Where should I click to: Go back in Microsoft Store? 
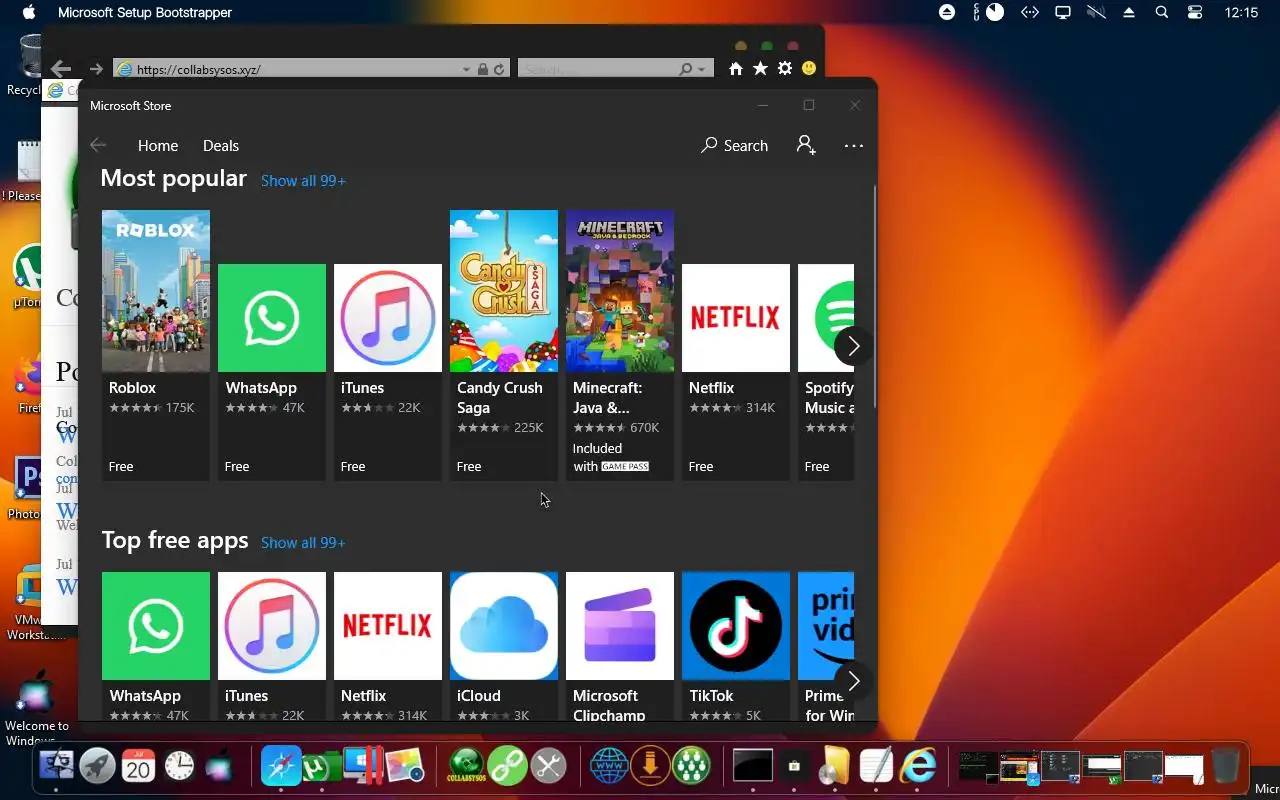(x=98, y=145)
